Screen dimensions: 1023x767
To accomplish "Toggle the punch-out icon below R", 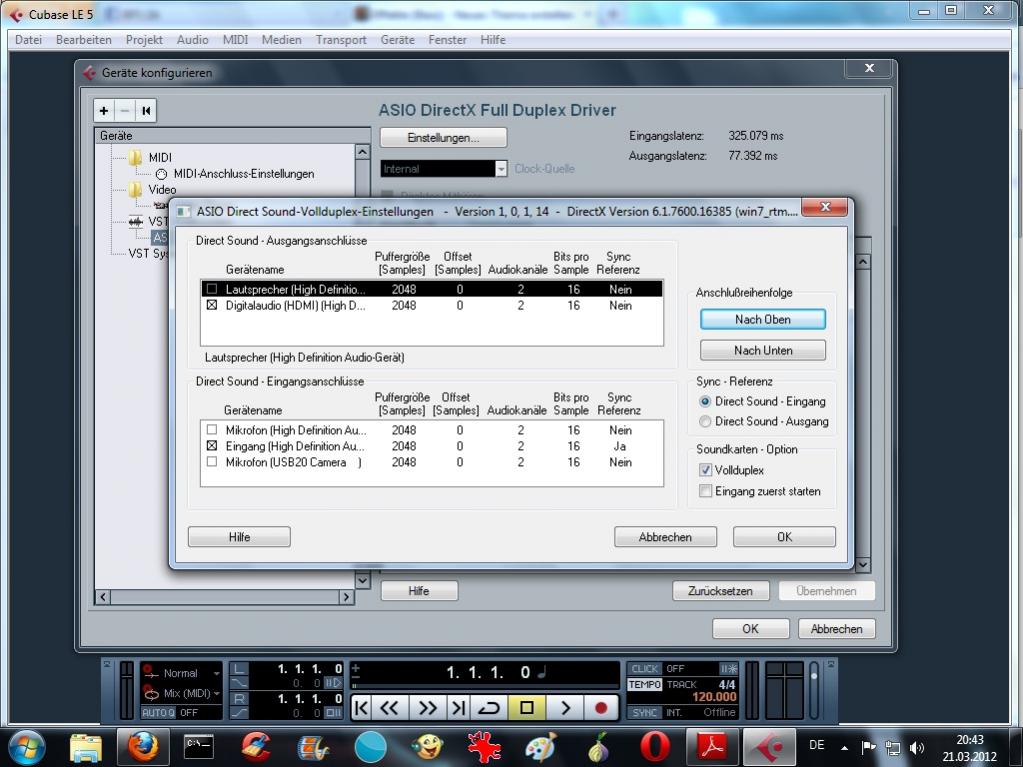I will click(239, 713).
